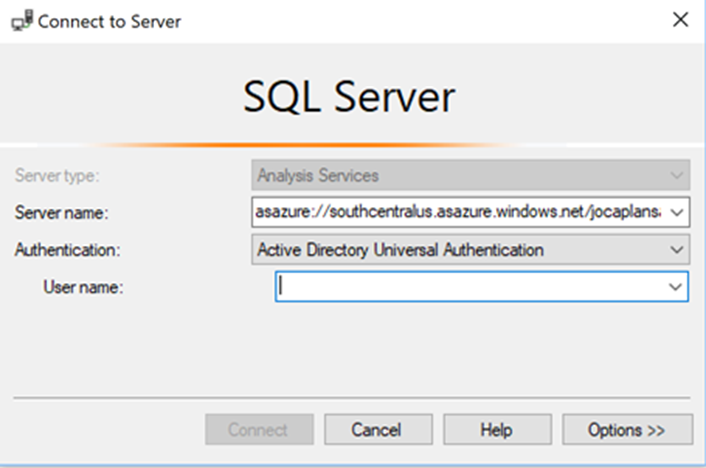Click the 'User name:' label
This screenshot has width=706, height=468.
click(83, 287)
